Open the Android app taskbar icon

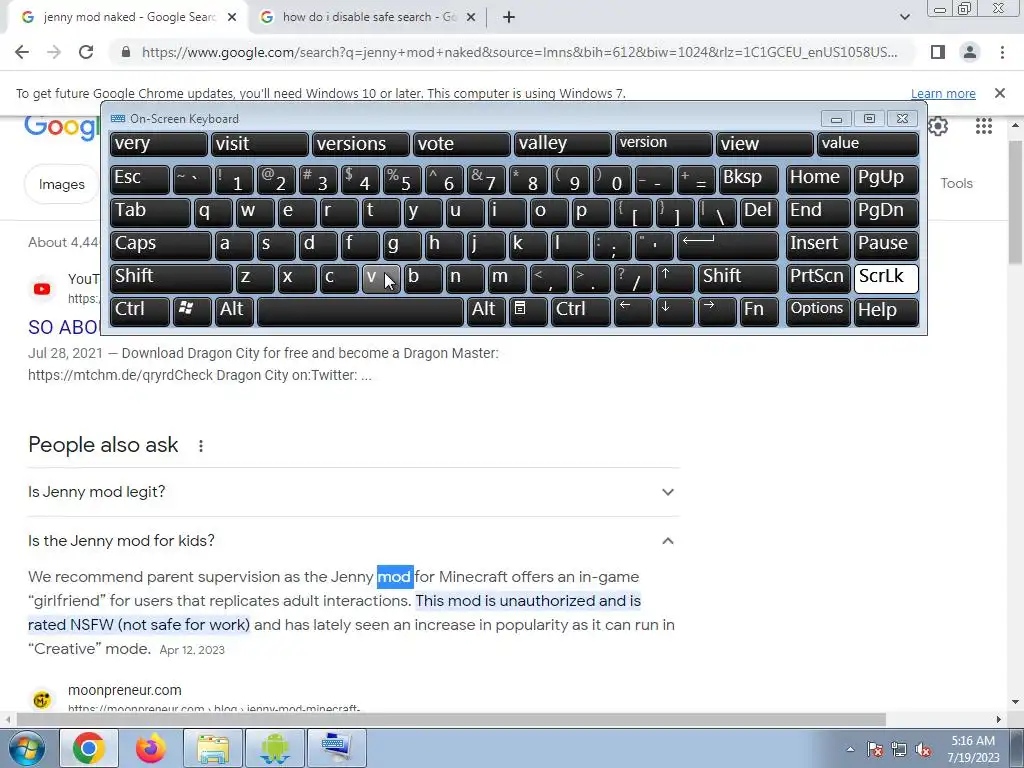[x=274, y=748]
